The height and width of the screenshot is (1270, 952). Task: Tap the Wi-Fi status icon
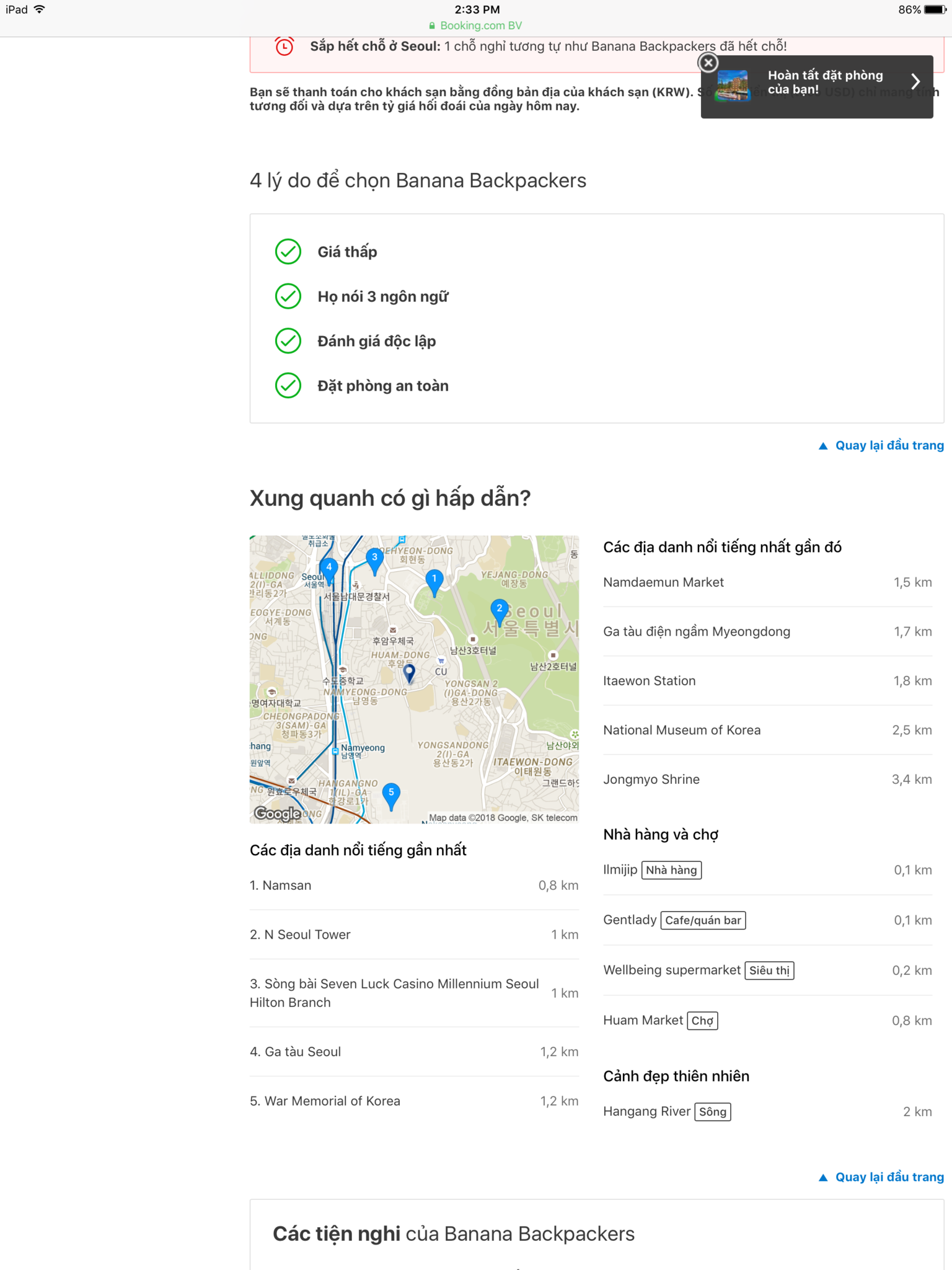click(40, 9)
